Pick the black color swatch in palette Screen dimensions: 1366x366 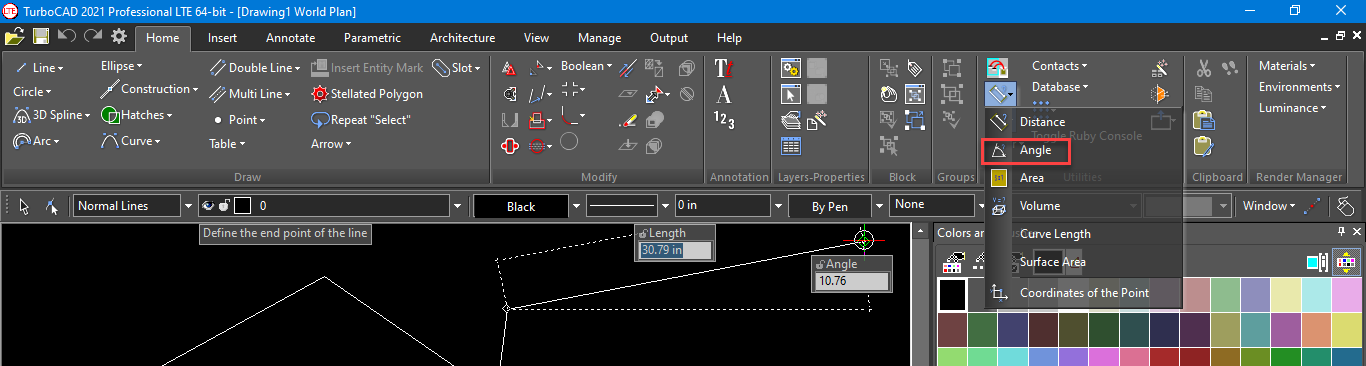[x=952, y=294]
